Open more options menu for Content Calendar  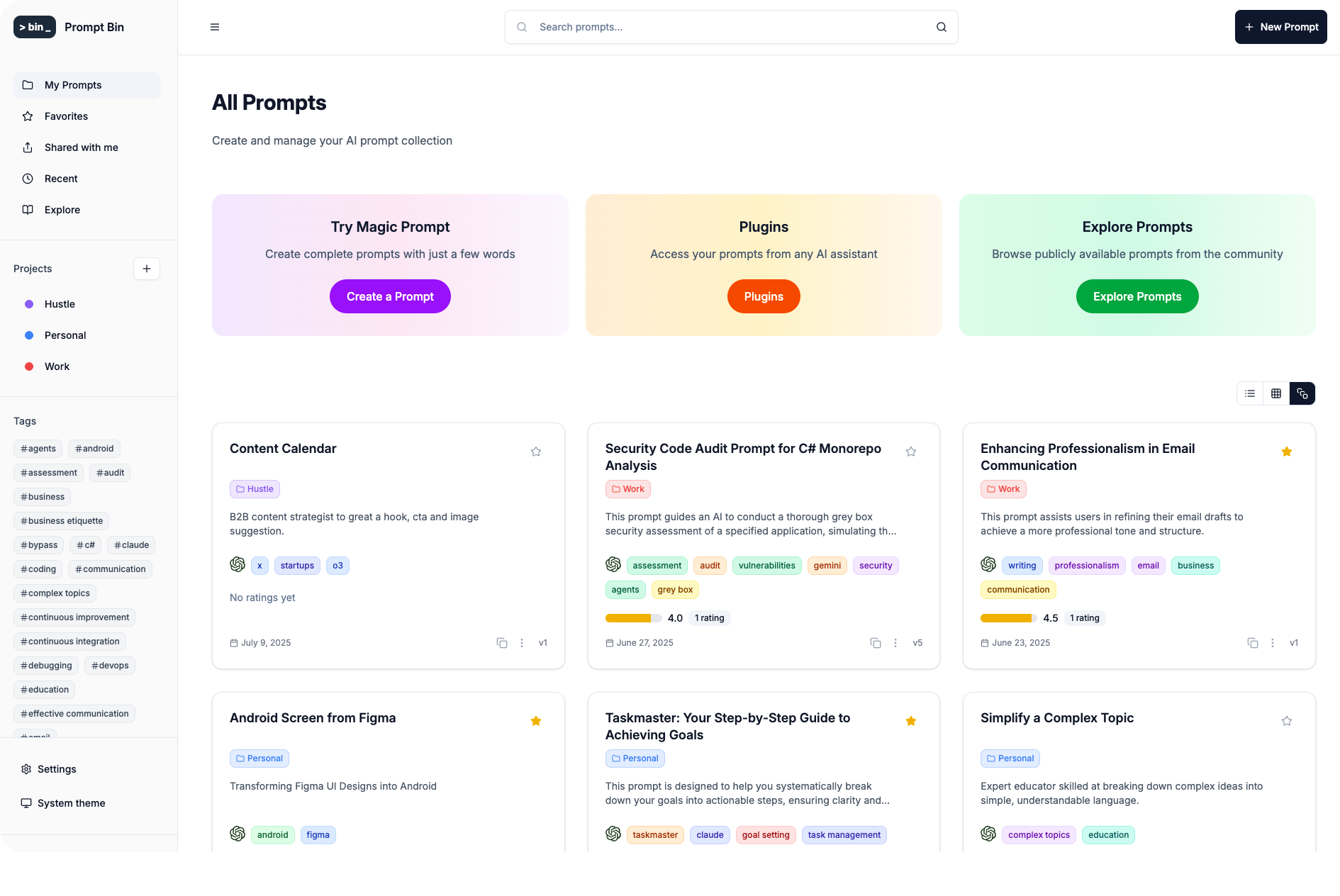522,643
